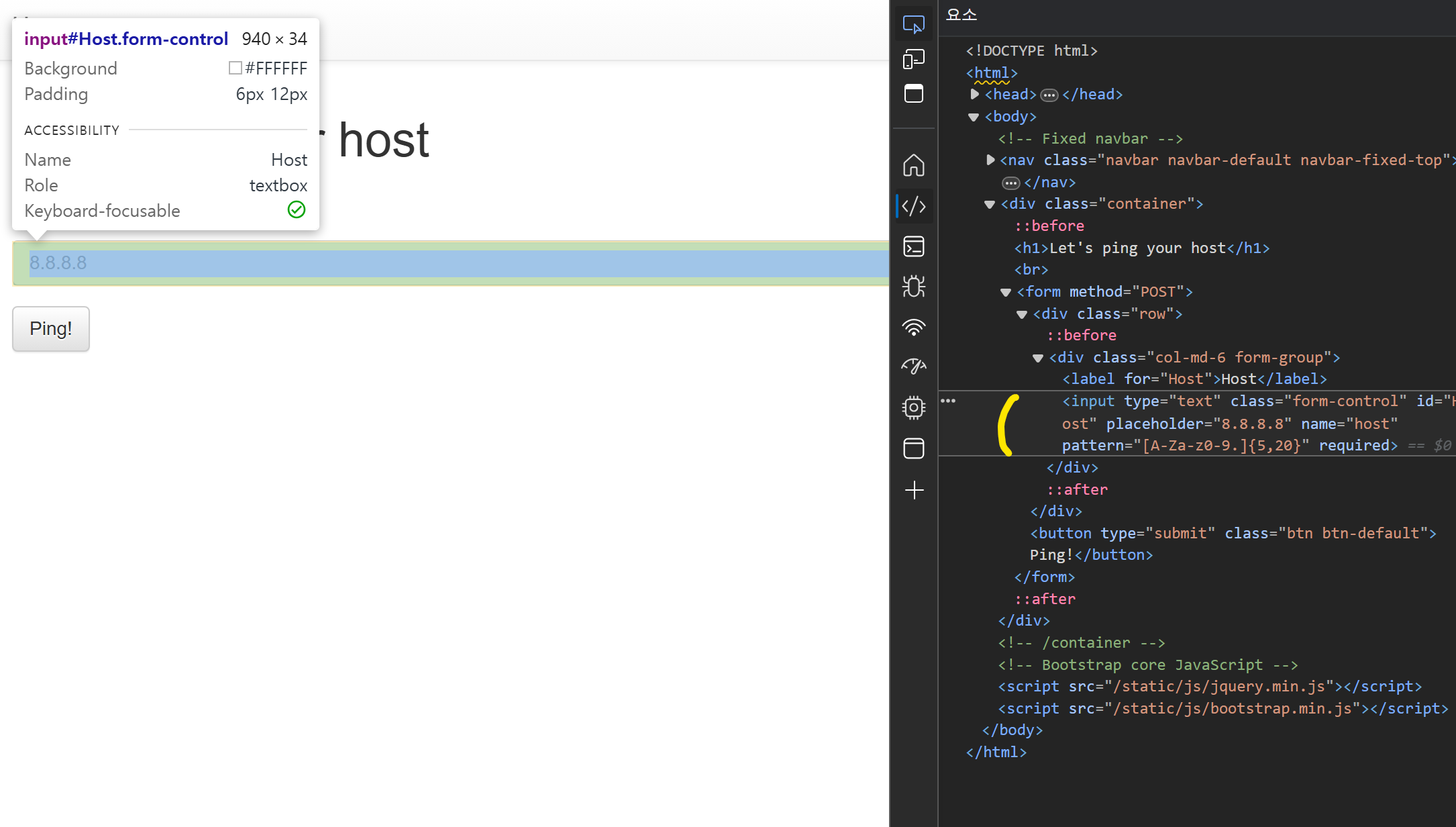The width and height of the screenshot is (1456, 827).
Task: Open the Application panel icon
Action: [914, 448]
